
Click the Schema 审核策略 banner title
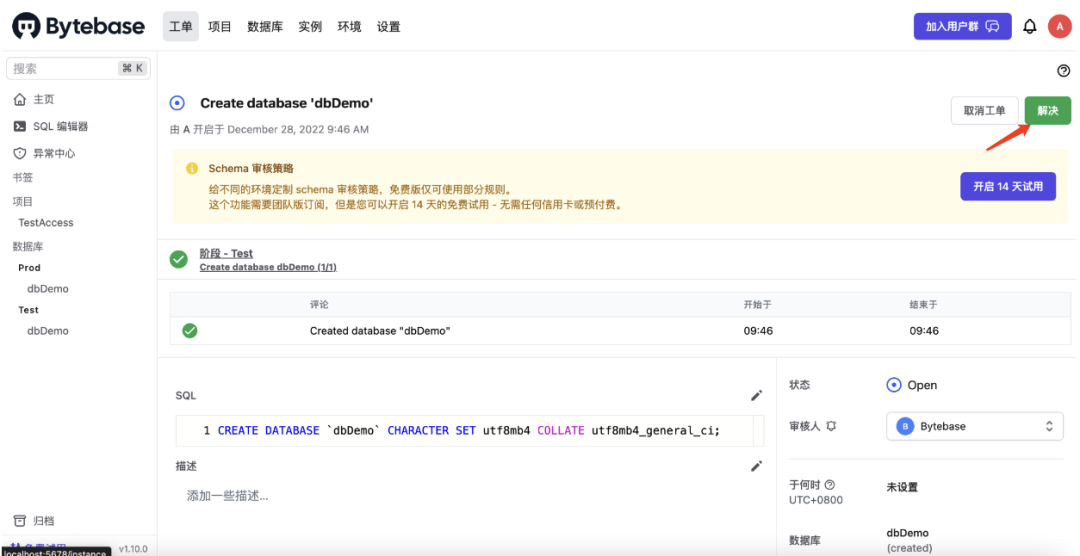tap(251, 168)
